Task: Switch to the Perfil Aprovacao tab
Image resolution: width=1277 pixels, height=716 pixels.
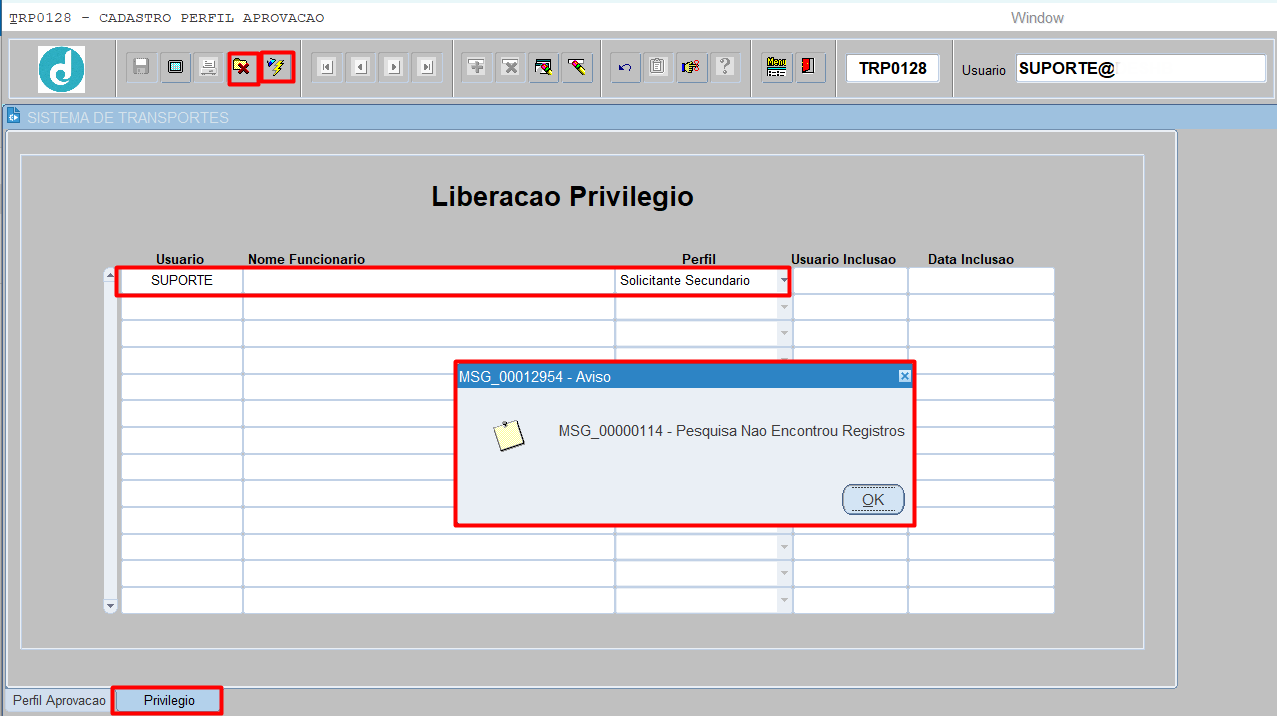Action: tap(59, 701)
